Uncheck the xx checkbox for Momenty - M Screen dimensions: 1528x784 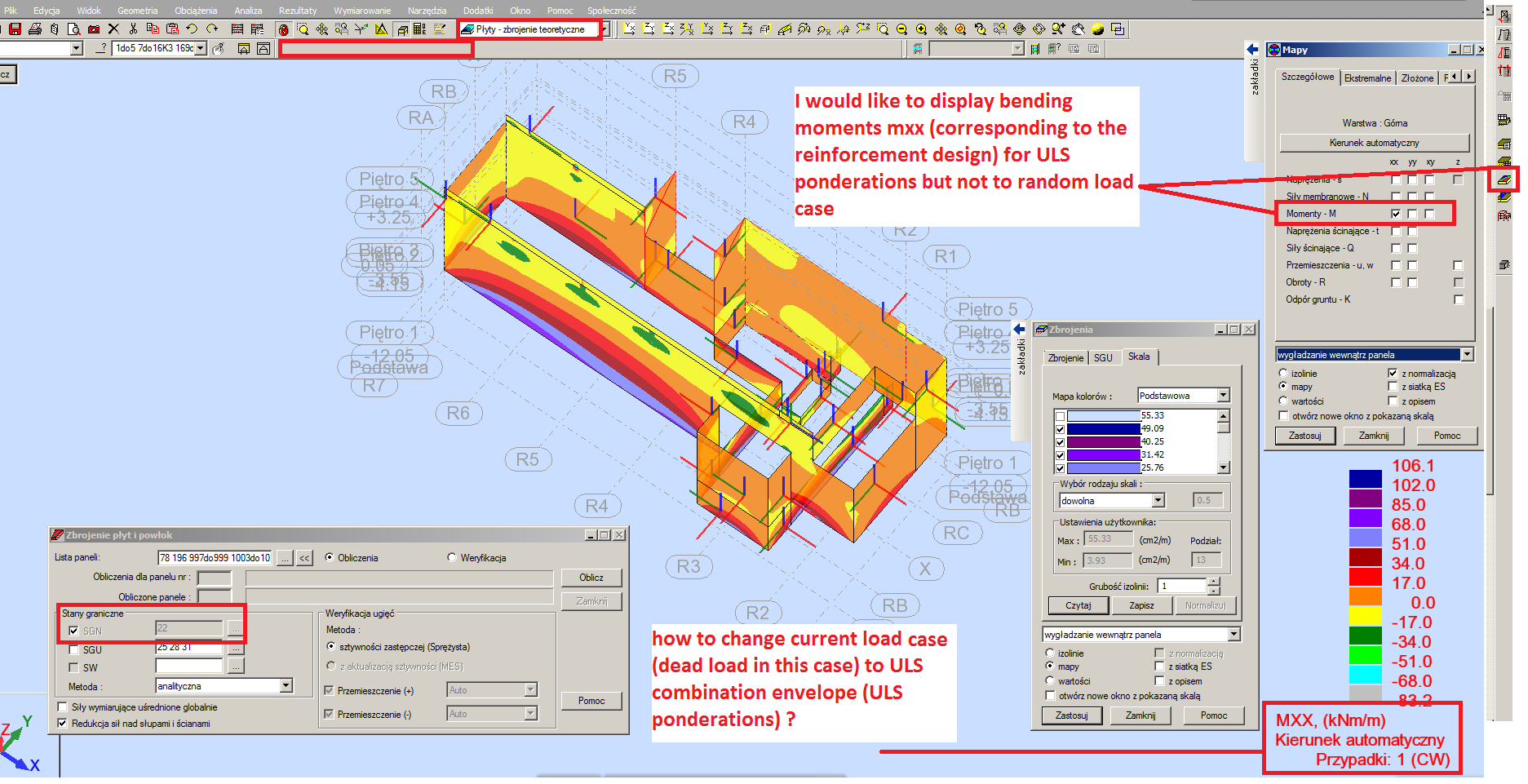pyautogui.click(x=1395, y=214)
